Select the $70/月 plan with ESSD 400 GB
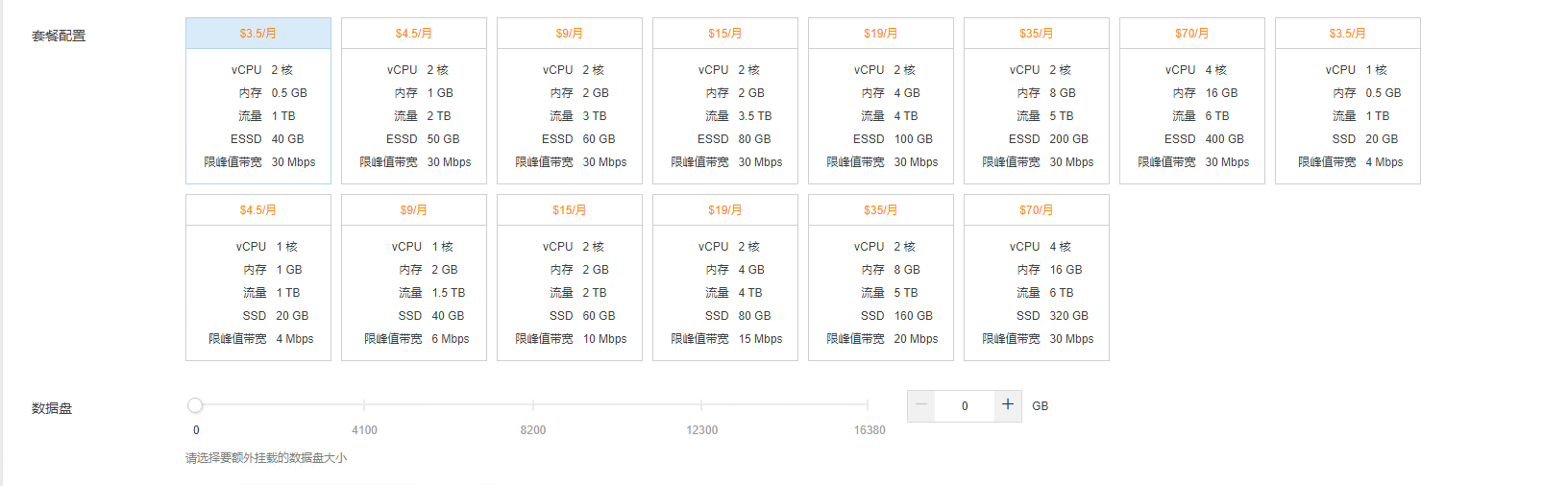 1191,101
